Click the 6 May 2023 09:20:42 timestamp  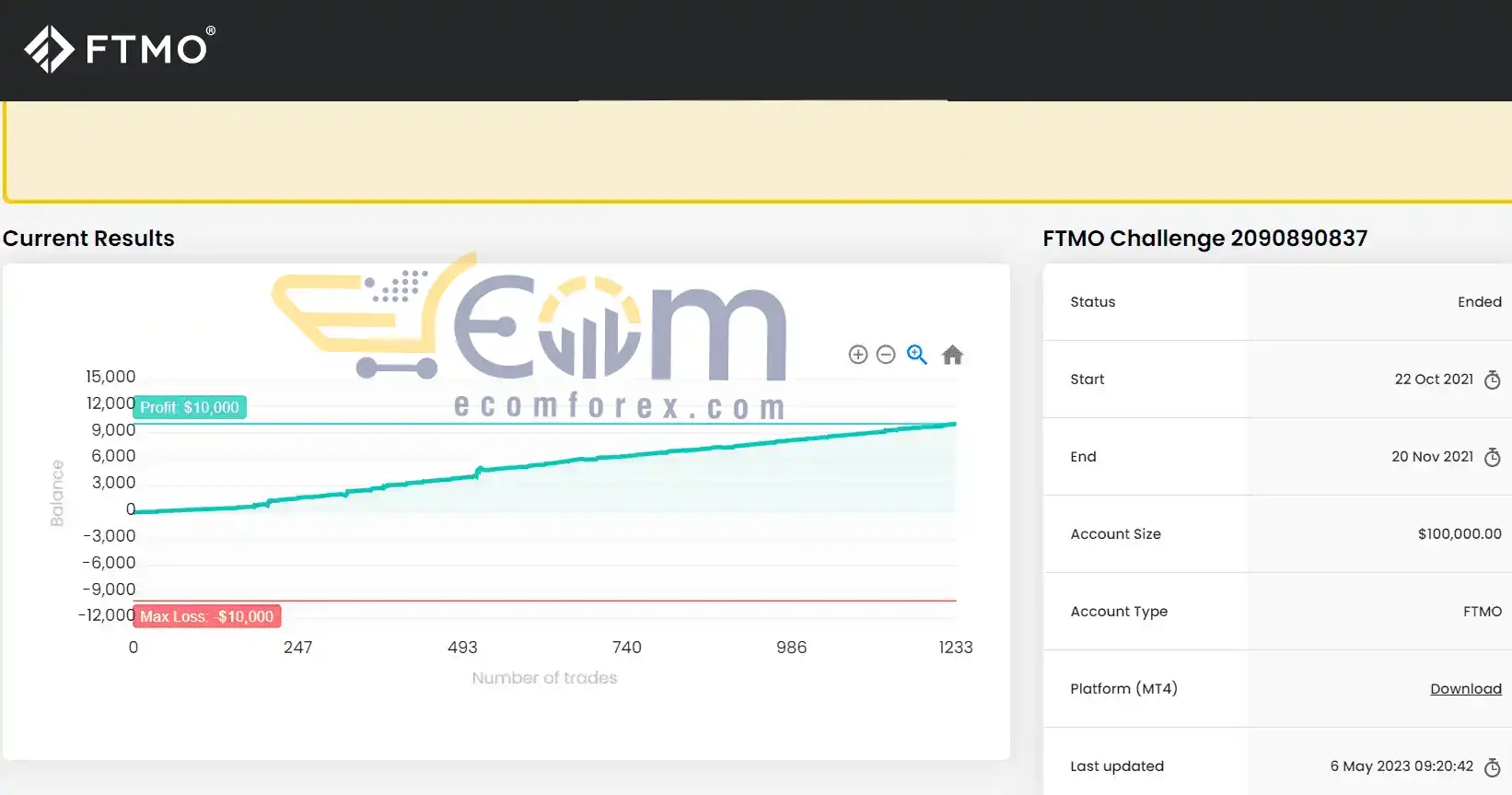(x=1402, y=766)
